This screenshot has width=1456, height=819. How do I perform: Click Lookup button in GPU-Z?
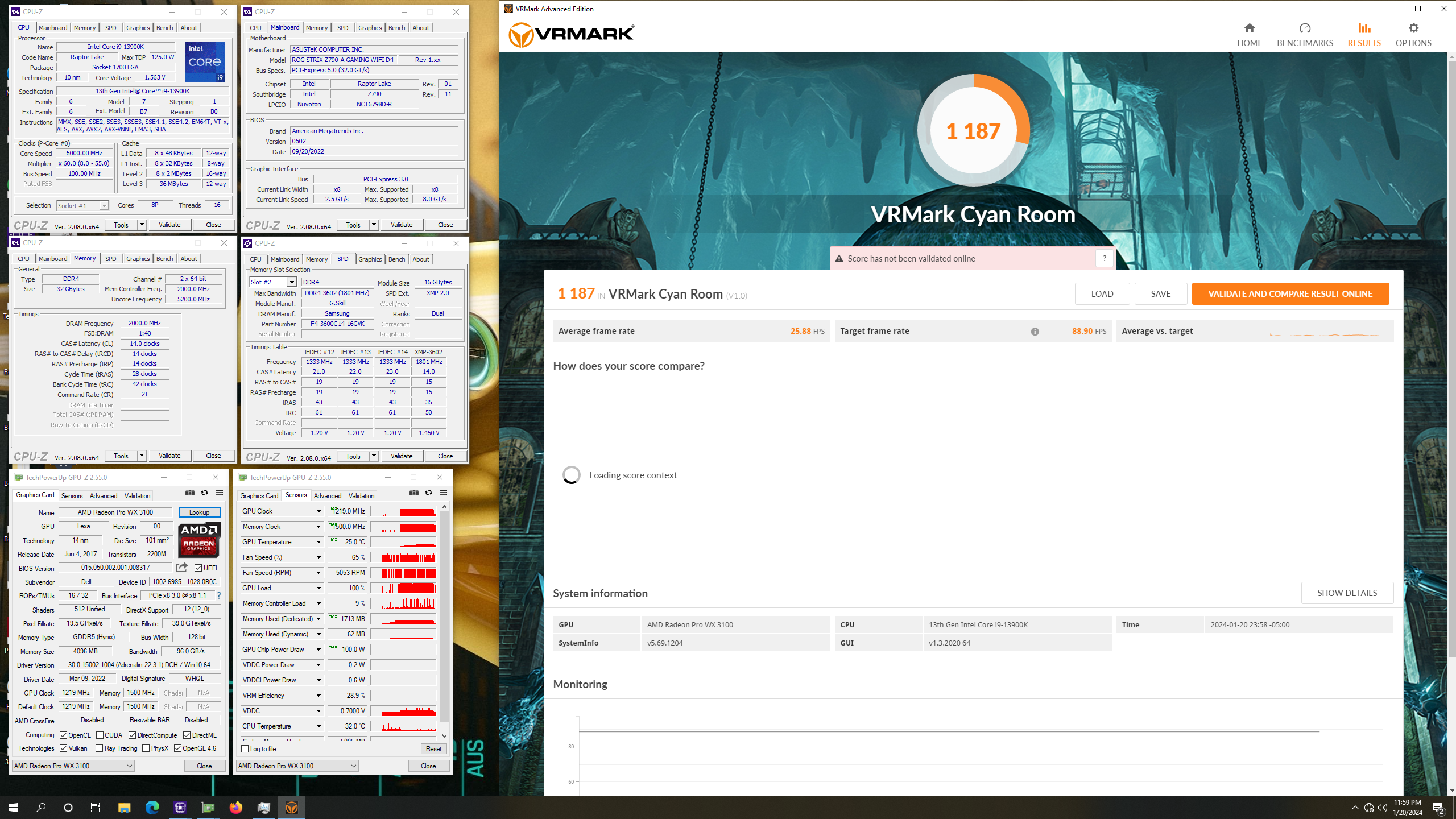click(x=200, y=512)
